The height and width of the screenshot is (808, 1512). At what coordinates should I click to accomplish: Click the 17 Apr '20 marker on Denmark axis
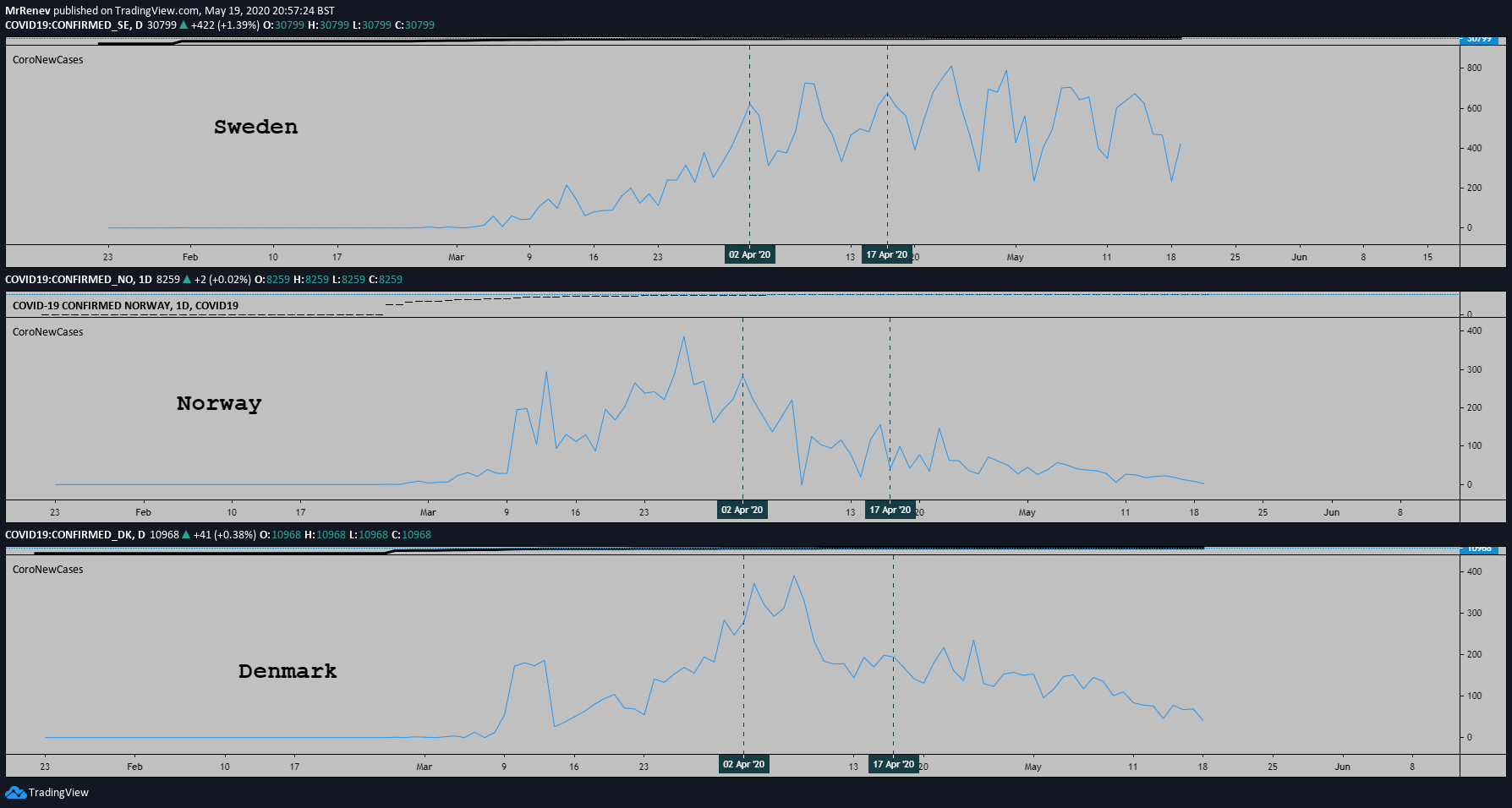894,764
